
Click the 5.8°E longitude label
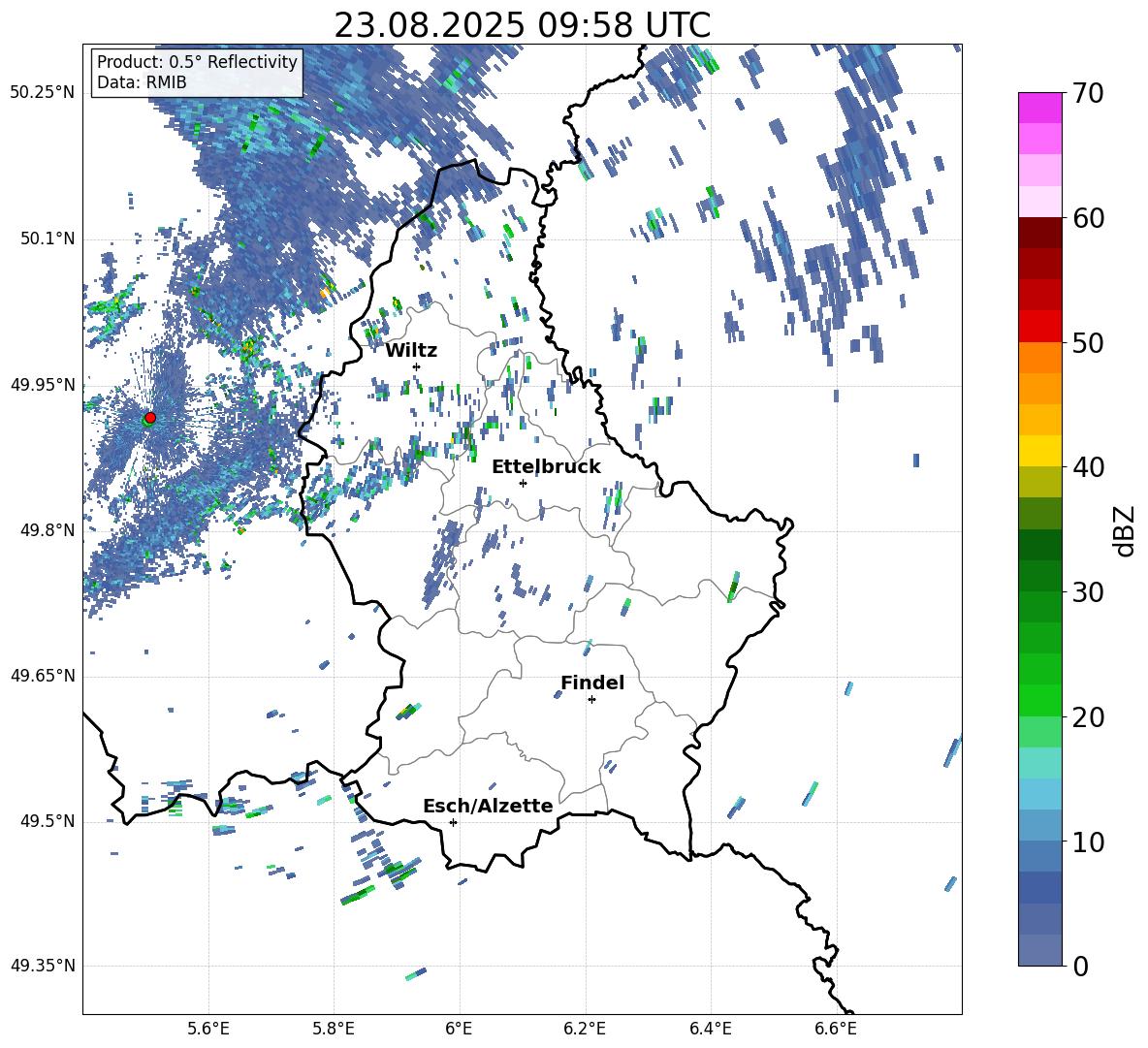click(x=334, y=1029)
